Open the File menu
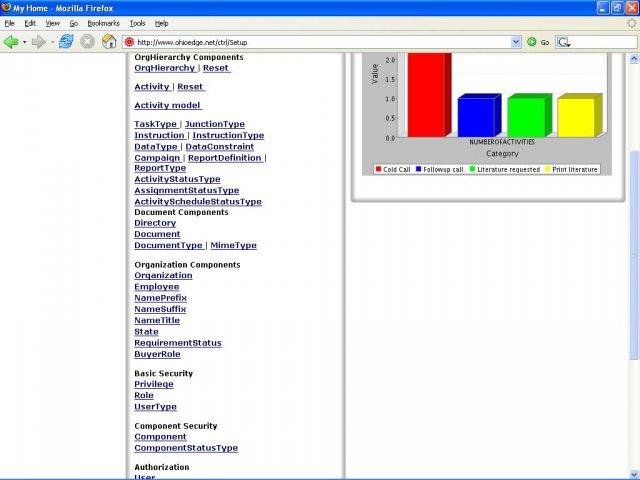640x480 pixels. 9,23
